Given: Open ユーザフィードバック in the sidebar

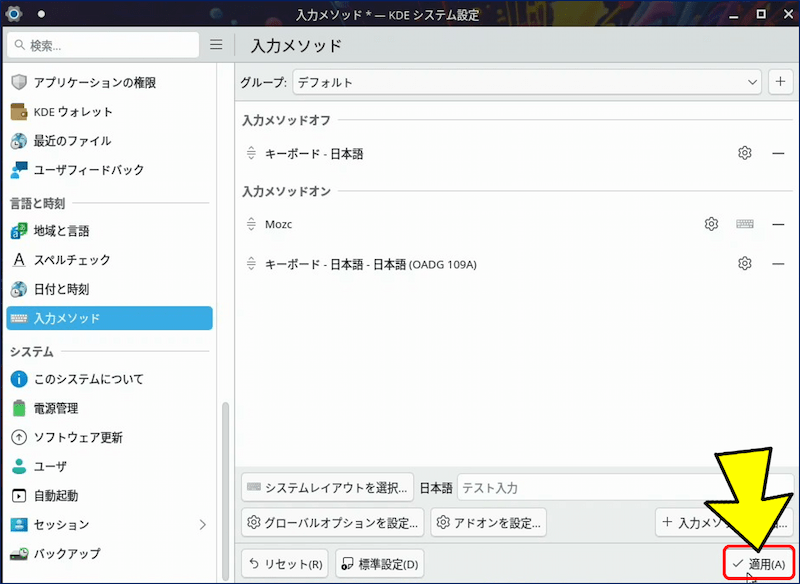Looking at the screenshot, I should tap(109, 170).
